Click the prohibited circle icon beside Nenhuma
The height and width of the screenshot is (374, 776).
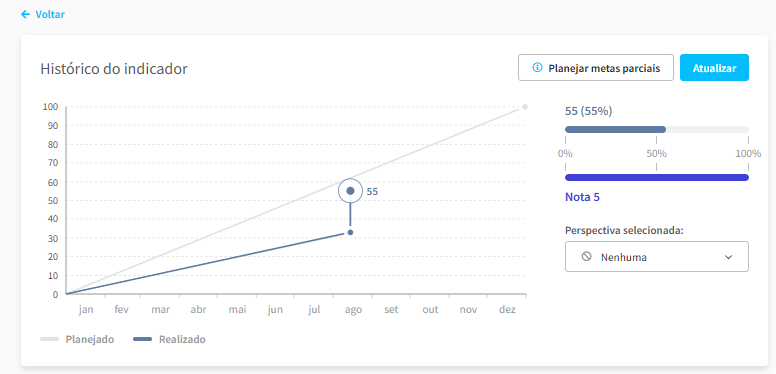click(586, 256)
